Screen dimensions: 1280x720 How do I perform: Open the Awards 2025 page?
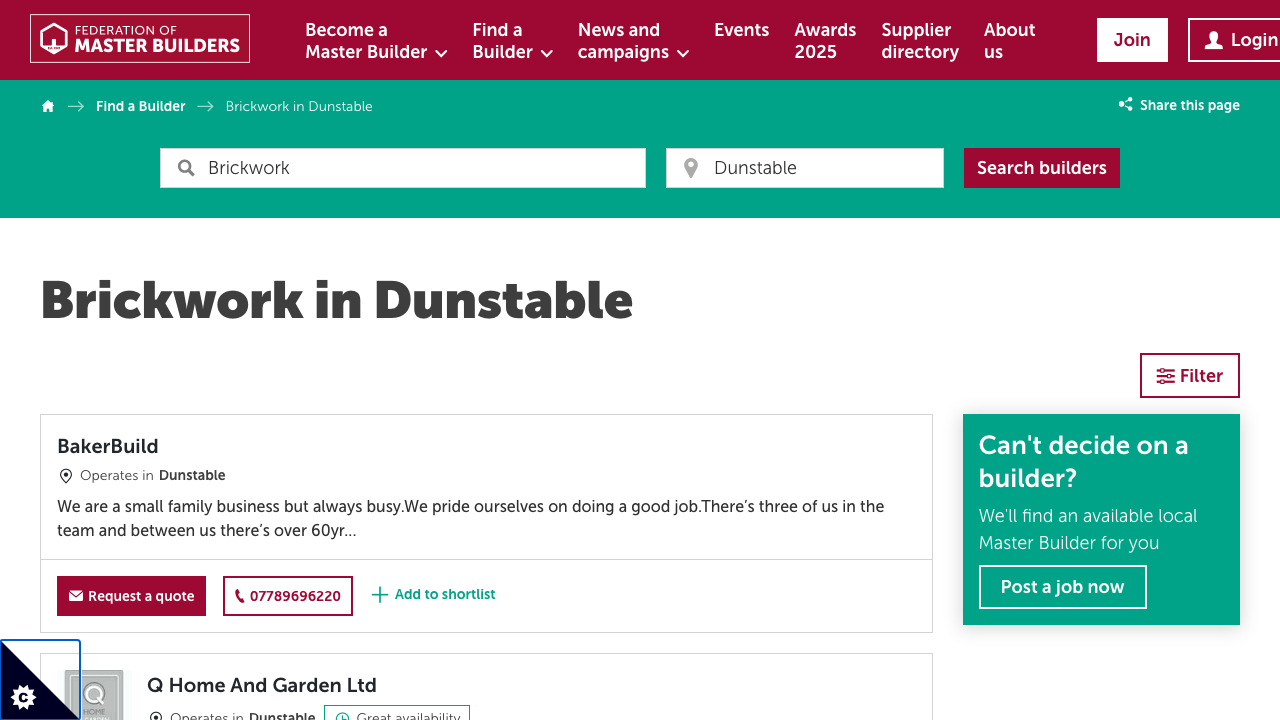coord(824,41)
